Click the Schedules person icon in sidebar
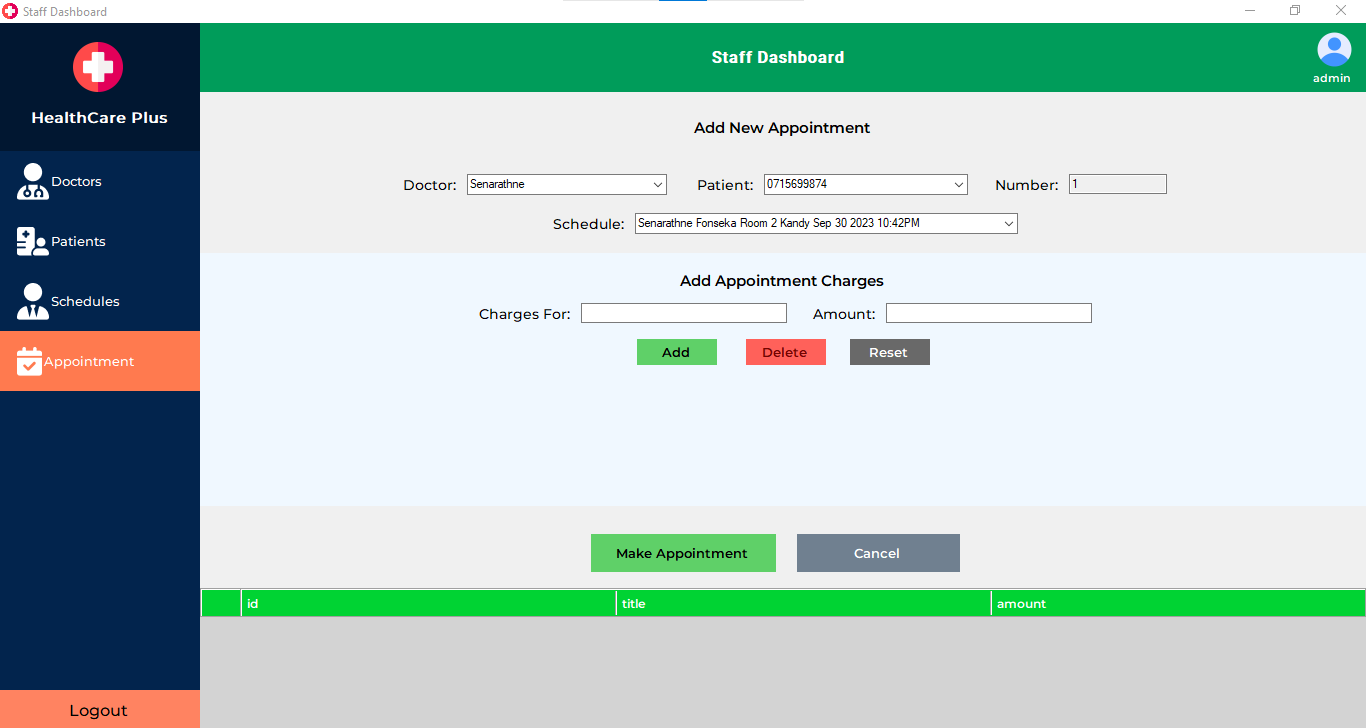 [33, 301]
